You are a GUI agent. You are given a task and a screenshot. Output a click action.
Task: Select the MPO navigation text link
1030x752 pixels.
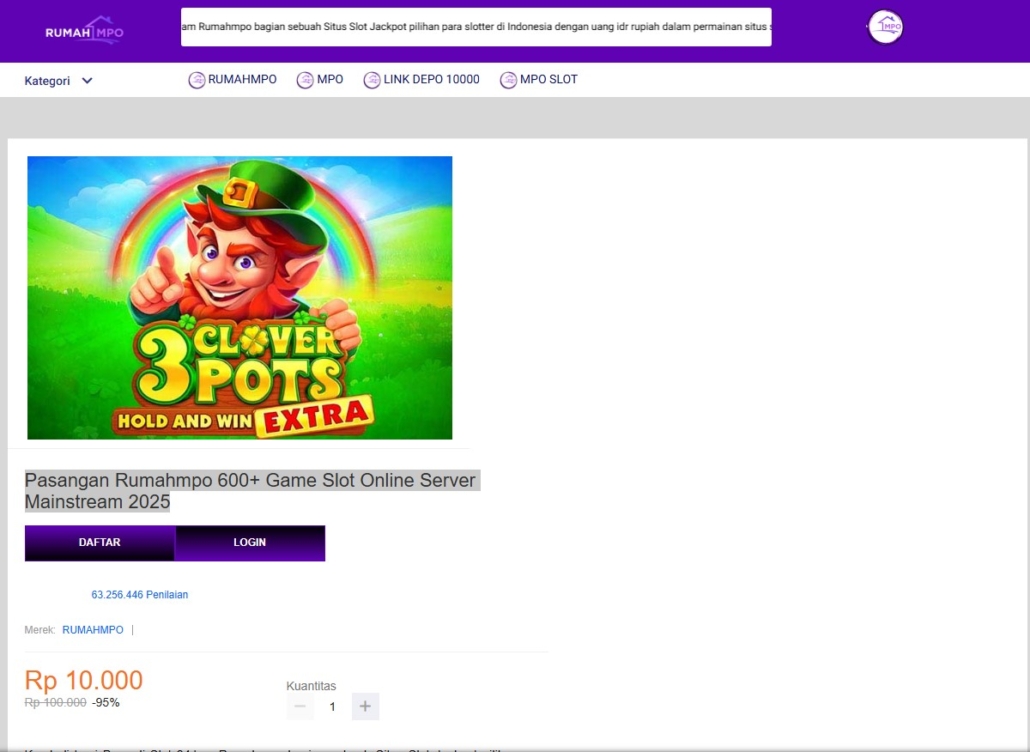click(x=330, y=79)
